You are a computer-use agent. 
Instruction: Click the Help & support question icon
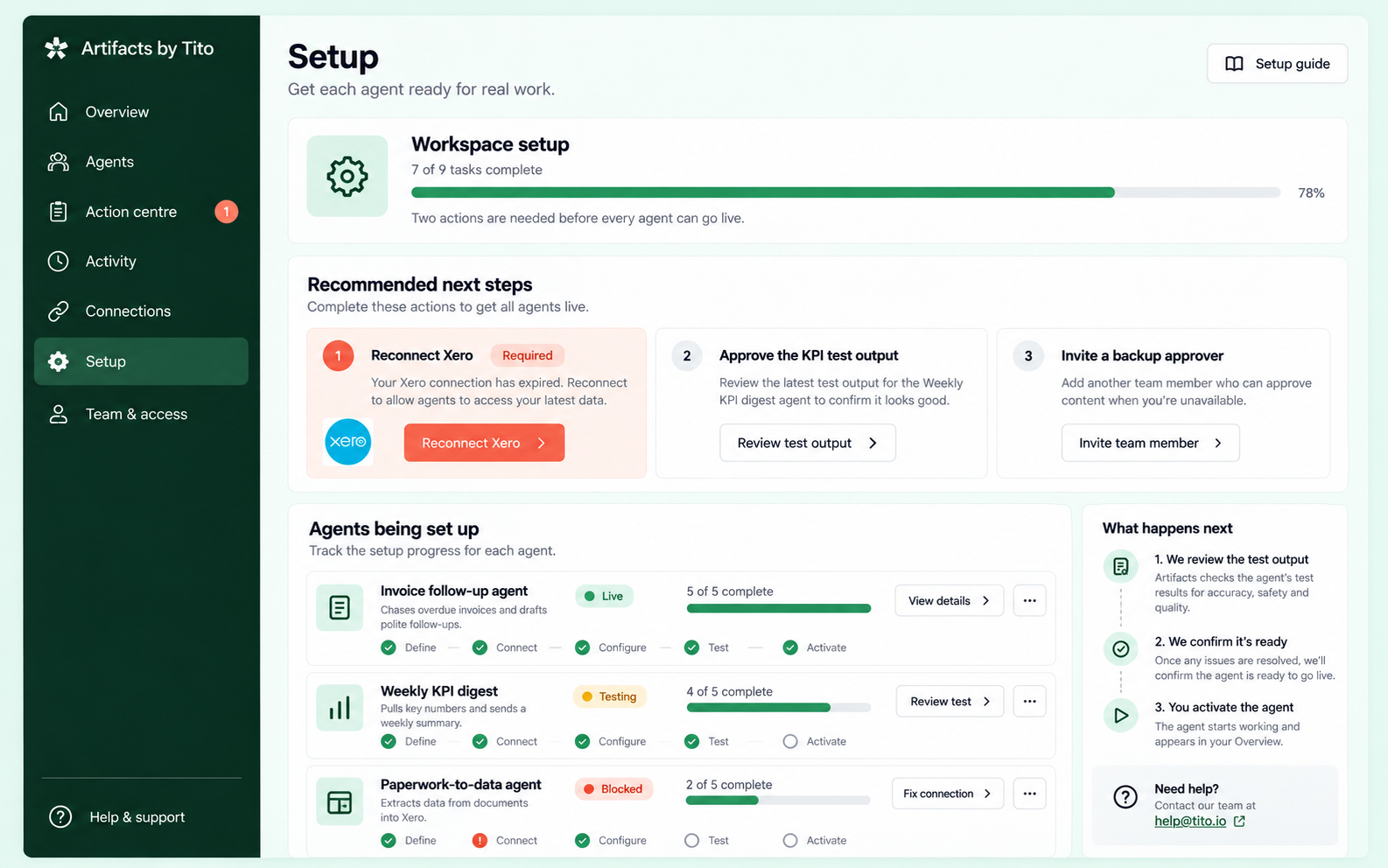[60, 816]
